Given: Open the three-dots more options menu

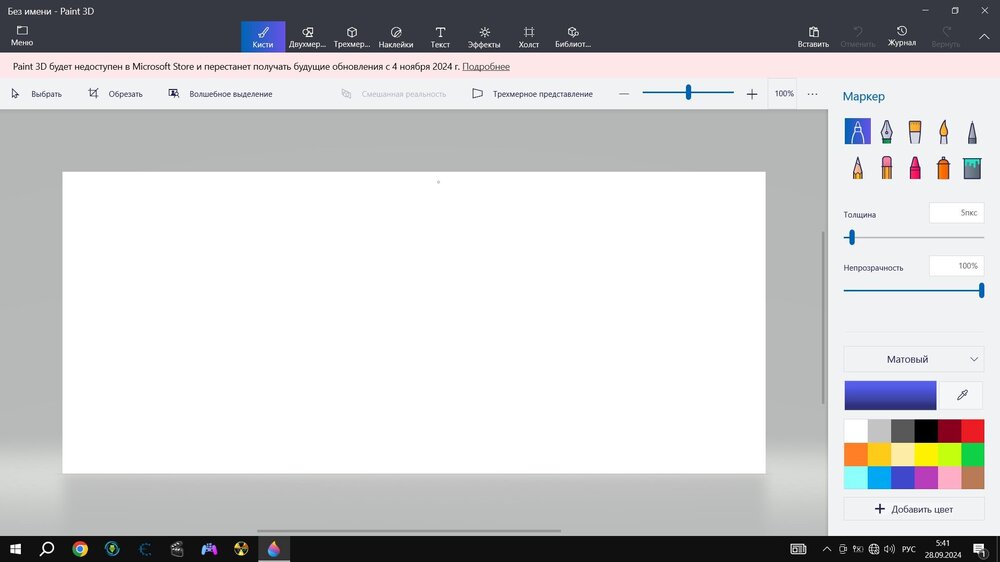Looking at the screenshot, I should tap(812, 94).
